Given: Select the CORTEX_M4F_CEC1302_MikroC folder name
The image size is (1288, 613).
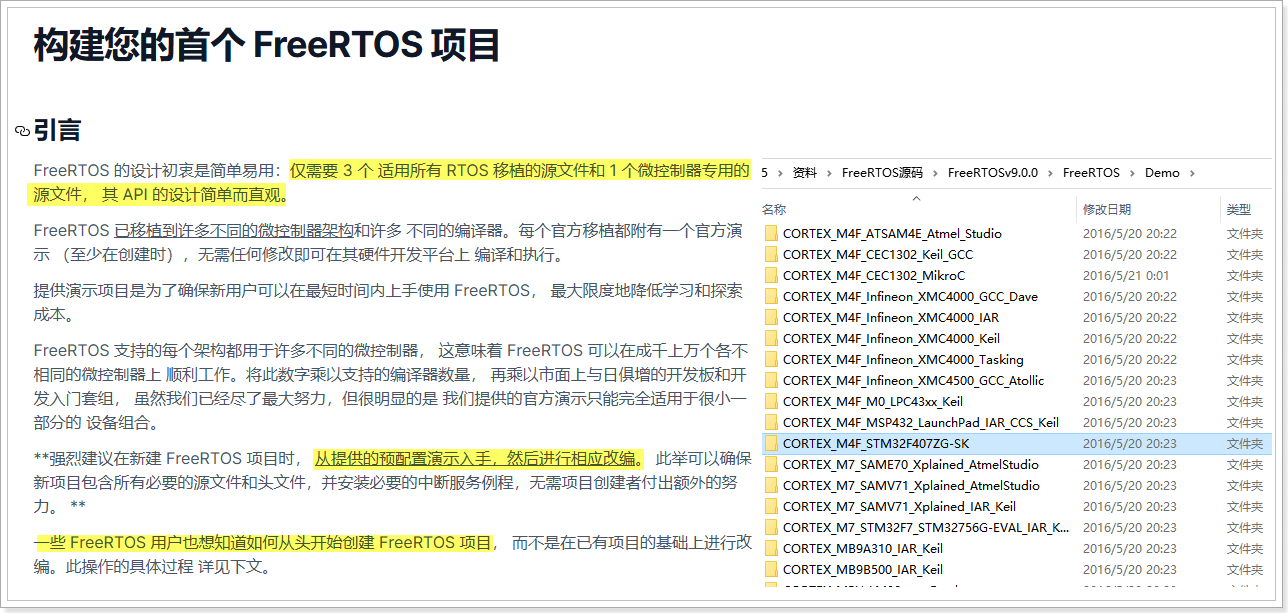Looking at the screenshot, I should (x=874, y=275).
